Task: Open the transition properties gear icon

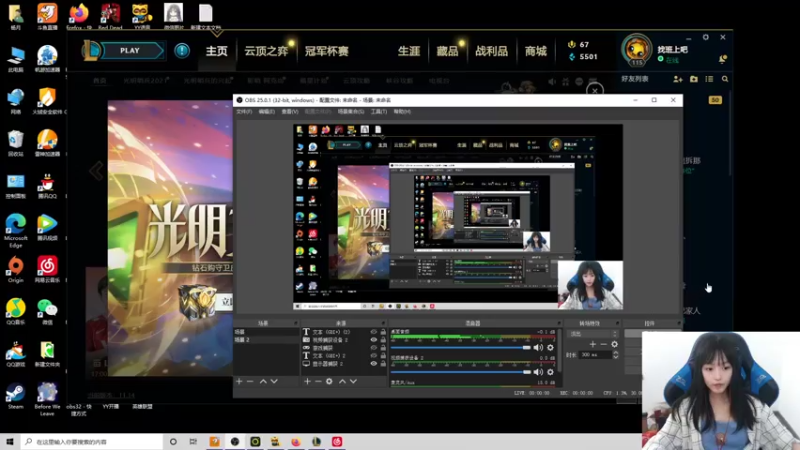Action: pyautogui.click(x=614, y=344)
